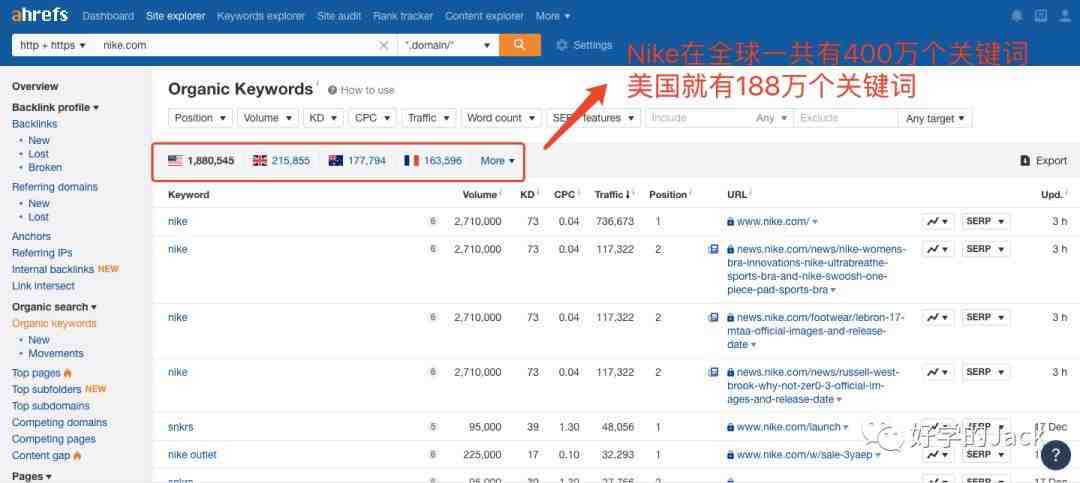Open trend chart for www.nike.com/ row
The image size is (1080, 483).
(x=938, y=221)
